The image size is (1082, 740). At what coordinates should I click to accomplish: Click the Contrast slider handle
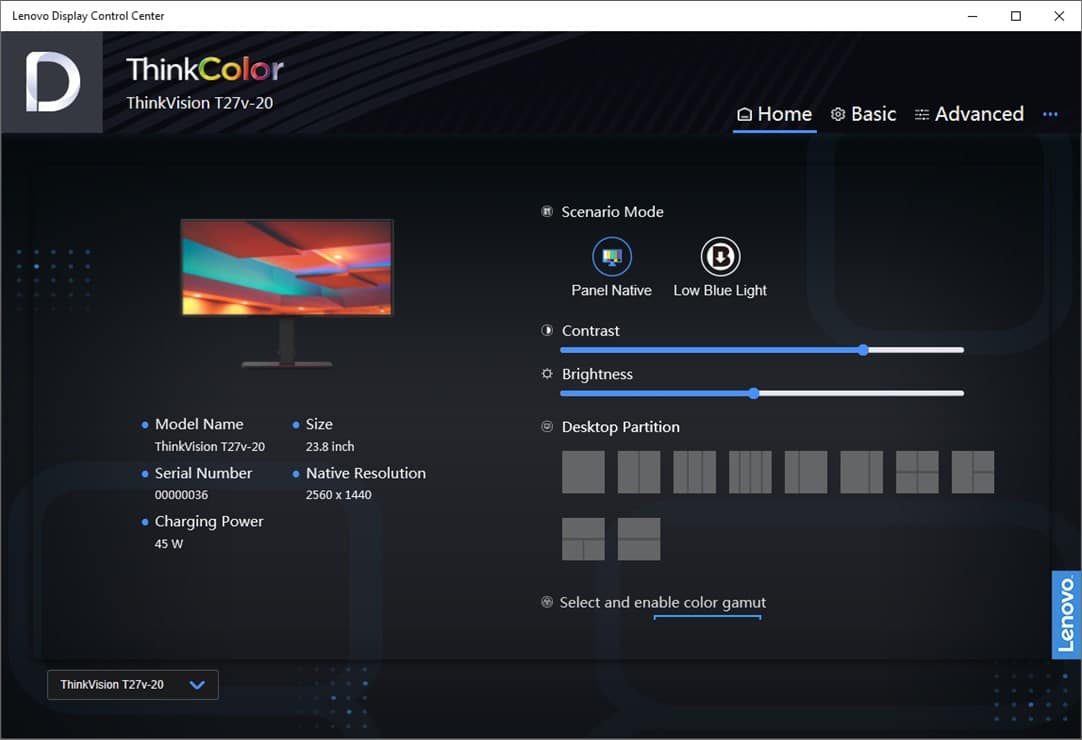point(863,350)
